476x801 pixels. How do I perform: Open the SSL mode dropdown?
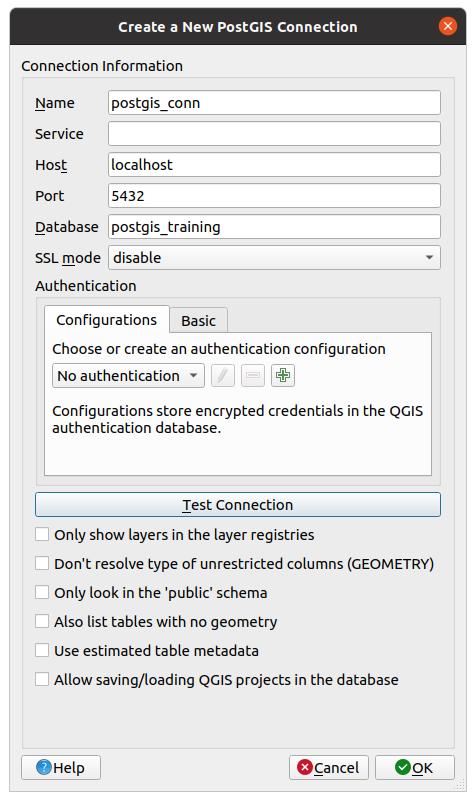click(x=274, y=258)
